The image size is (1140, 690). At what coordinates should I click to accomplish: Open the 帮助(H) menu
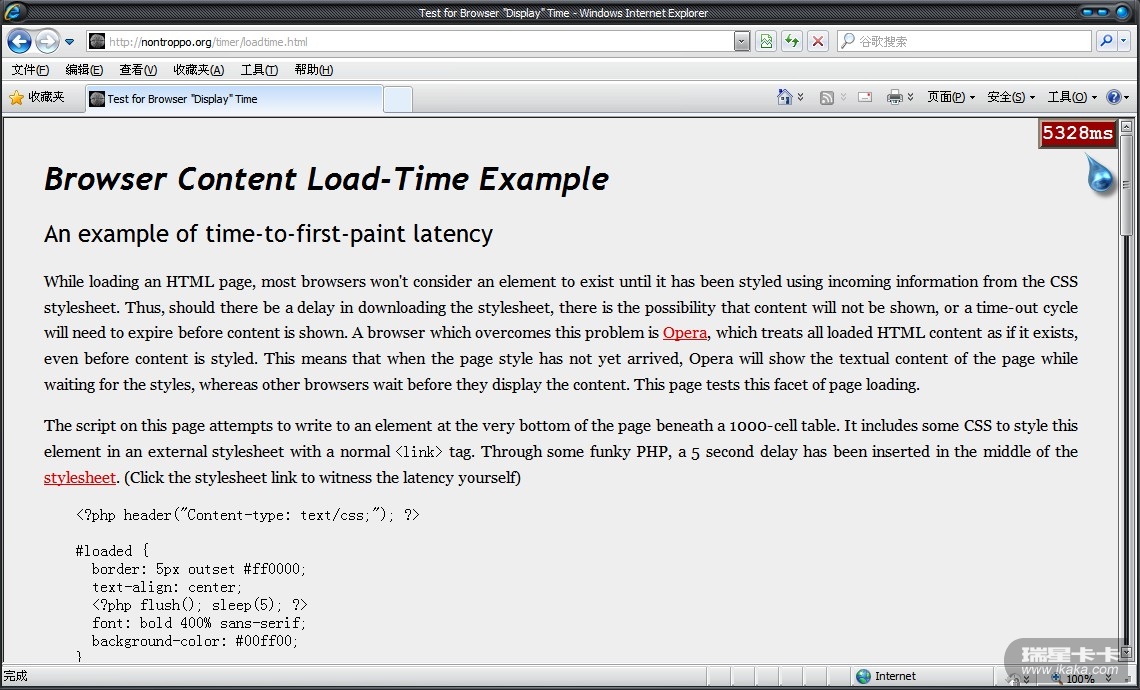click(313, 70)
